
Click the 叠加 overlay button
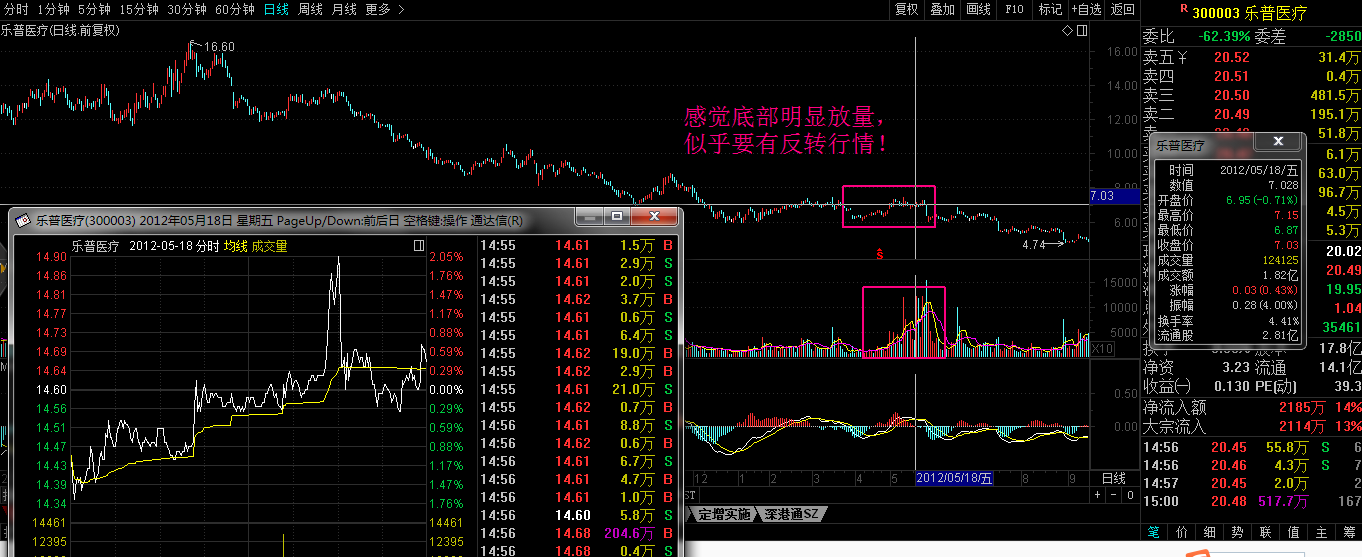click(x=942, y=9)
